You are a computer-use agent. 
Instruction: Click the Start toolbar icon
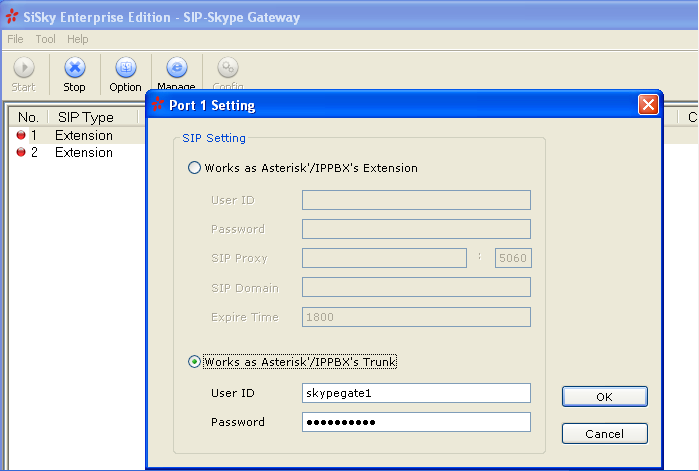coord(23,68)
